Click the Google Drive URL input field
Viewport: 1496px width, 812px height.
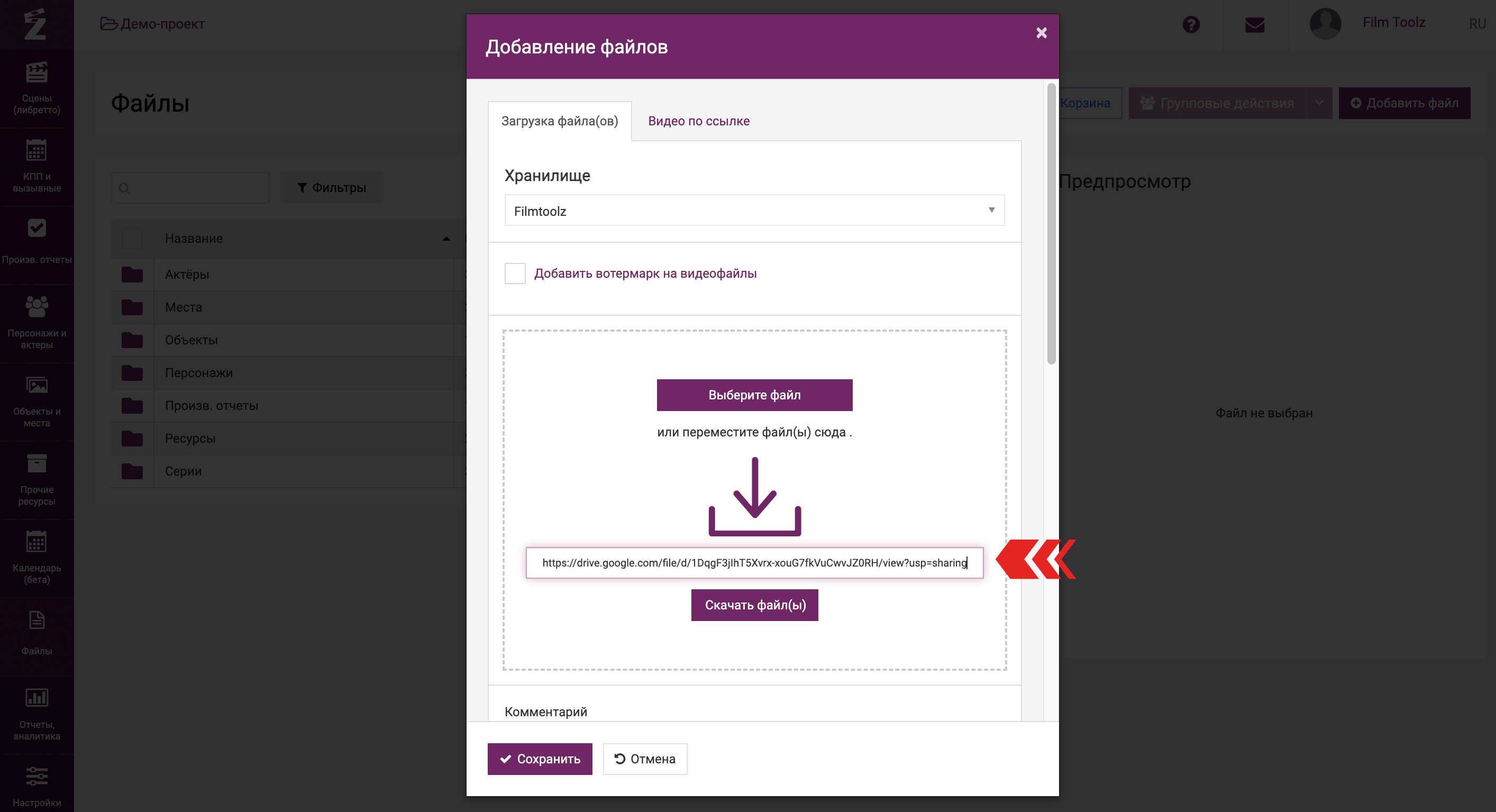pos(754,563)
